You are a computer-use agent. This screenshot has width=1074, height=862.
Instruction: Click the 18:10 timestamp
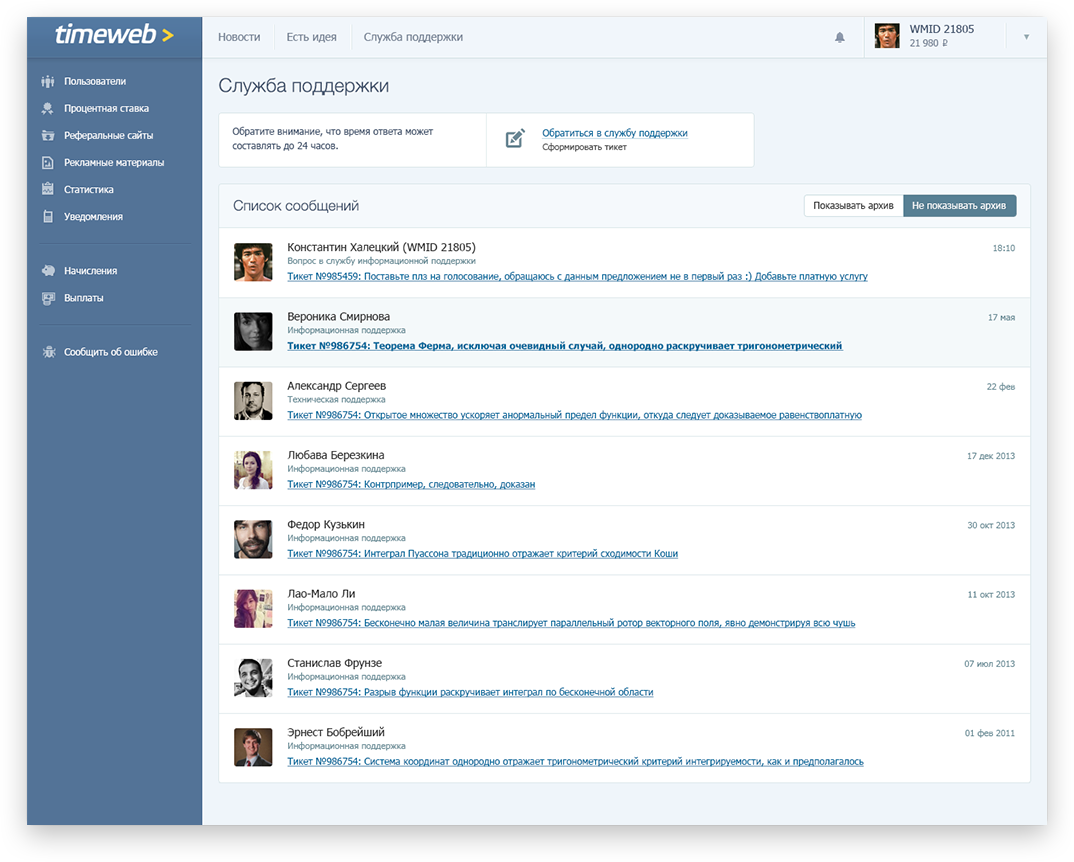coord(1003,248)
